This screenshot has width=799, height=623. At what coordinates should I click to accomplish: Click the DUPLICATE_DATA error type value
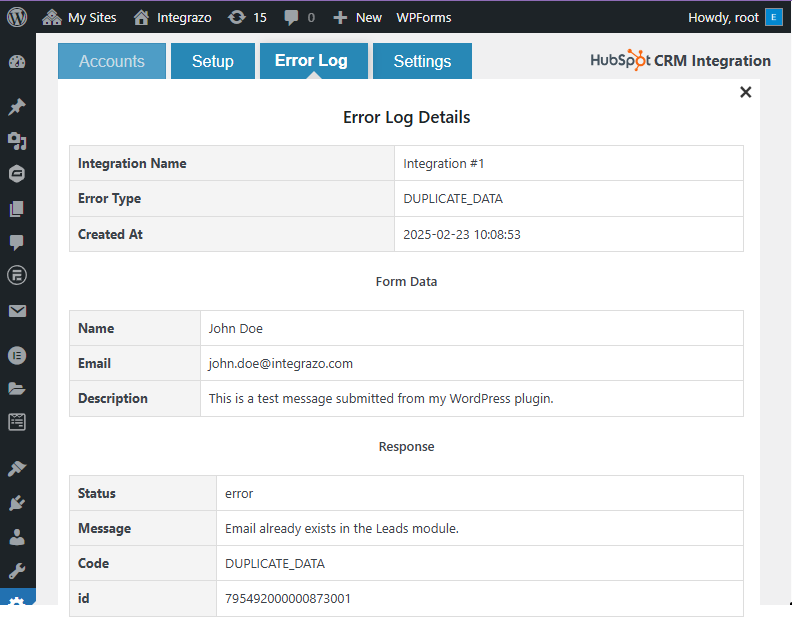tap(453, 199)
